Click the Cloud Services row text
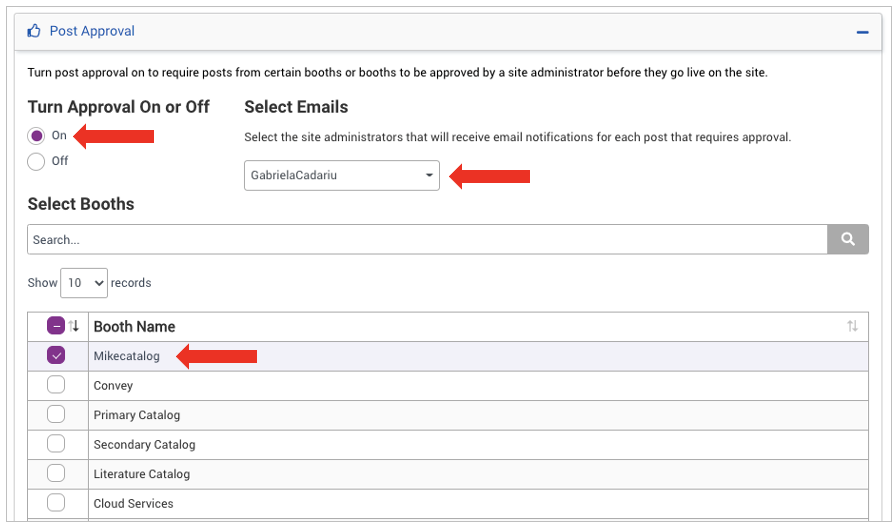 (134, 504)
